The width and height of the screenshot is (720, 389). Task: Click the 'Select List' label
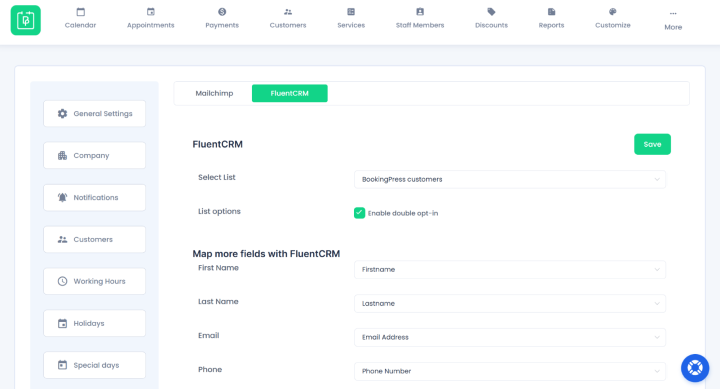(x=217, y=177)
